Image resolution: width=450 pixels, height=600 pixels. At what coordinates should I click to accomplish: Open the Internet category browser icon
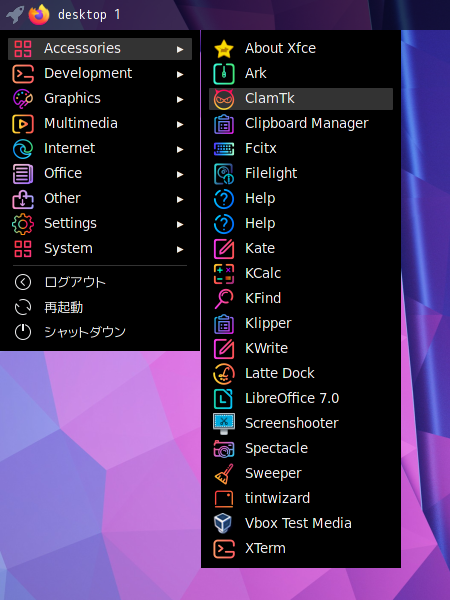[x=23, y=149]
